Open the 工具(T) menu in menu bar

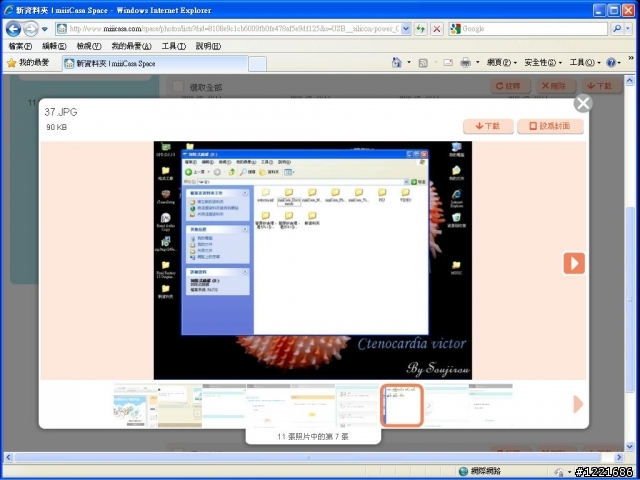coord(174,46)
